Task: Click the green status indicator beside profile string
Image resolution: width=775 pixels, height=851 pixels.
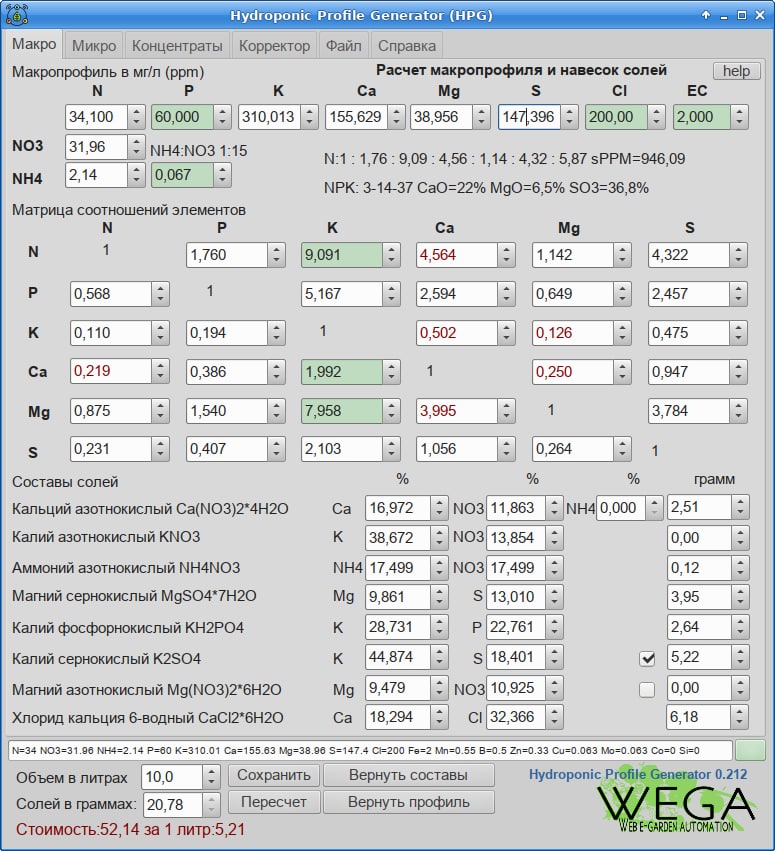Action: pyautogui.click(x=750, y=751)
